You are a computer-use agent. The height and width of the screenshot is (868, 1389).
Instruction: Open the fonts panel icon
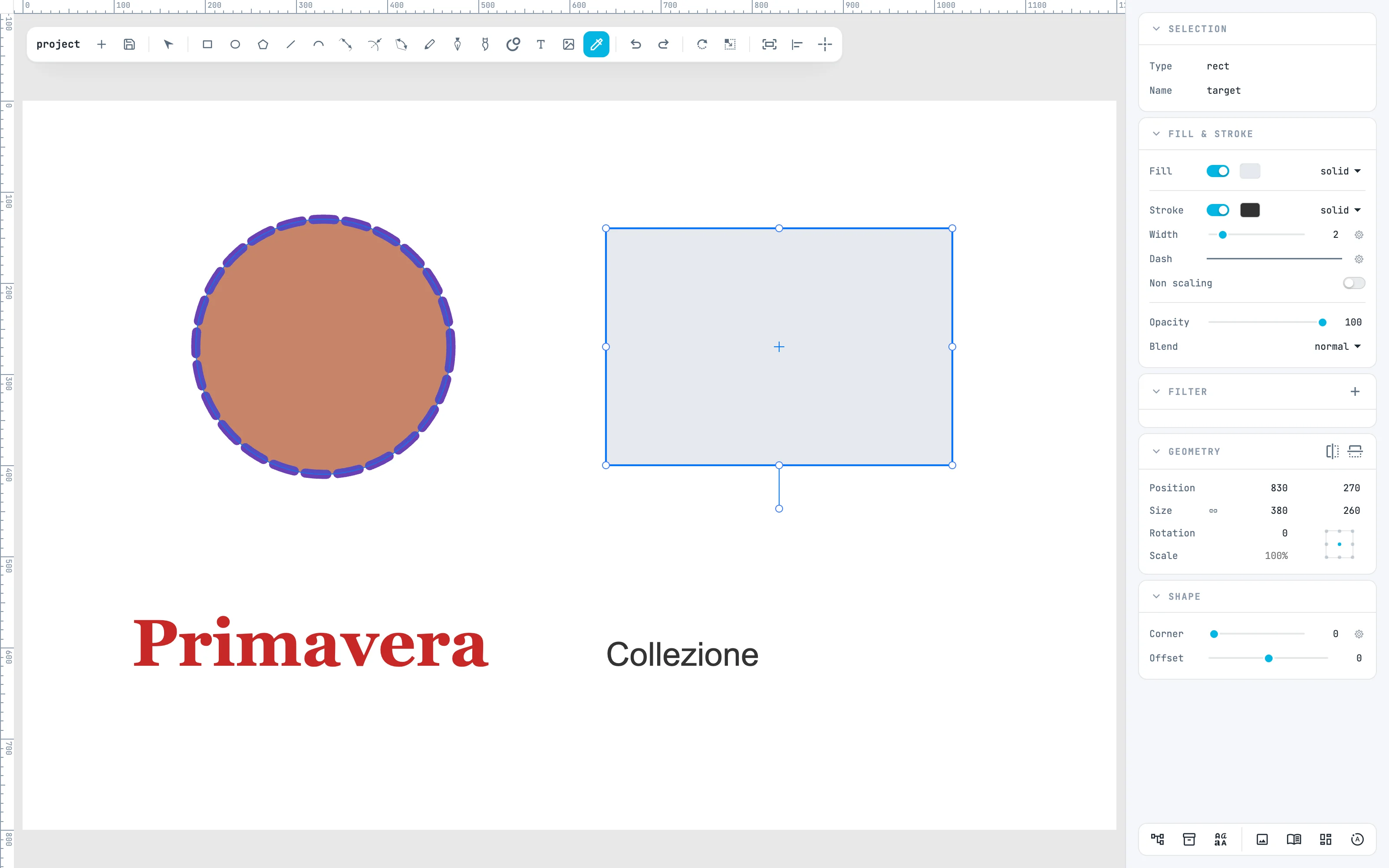[x=1220, y=839]
